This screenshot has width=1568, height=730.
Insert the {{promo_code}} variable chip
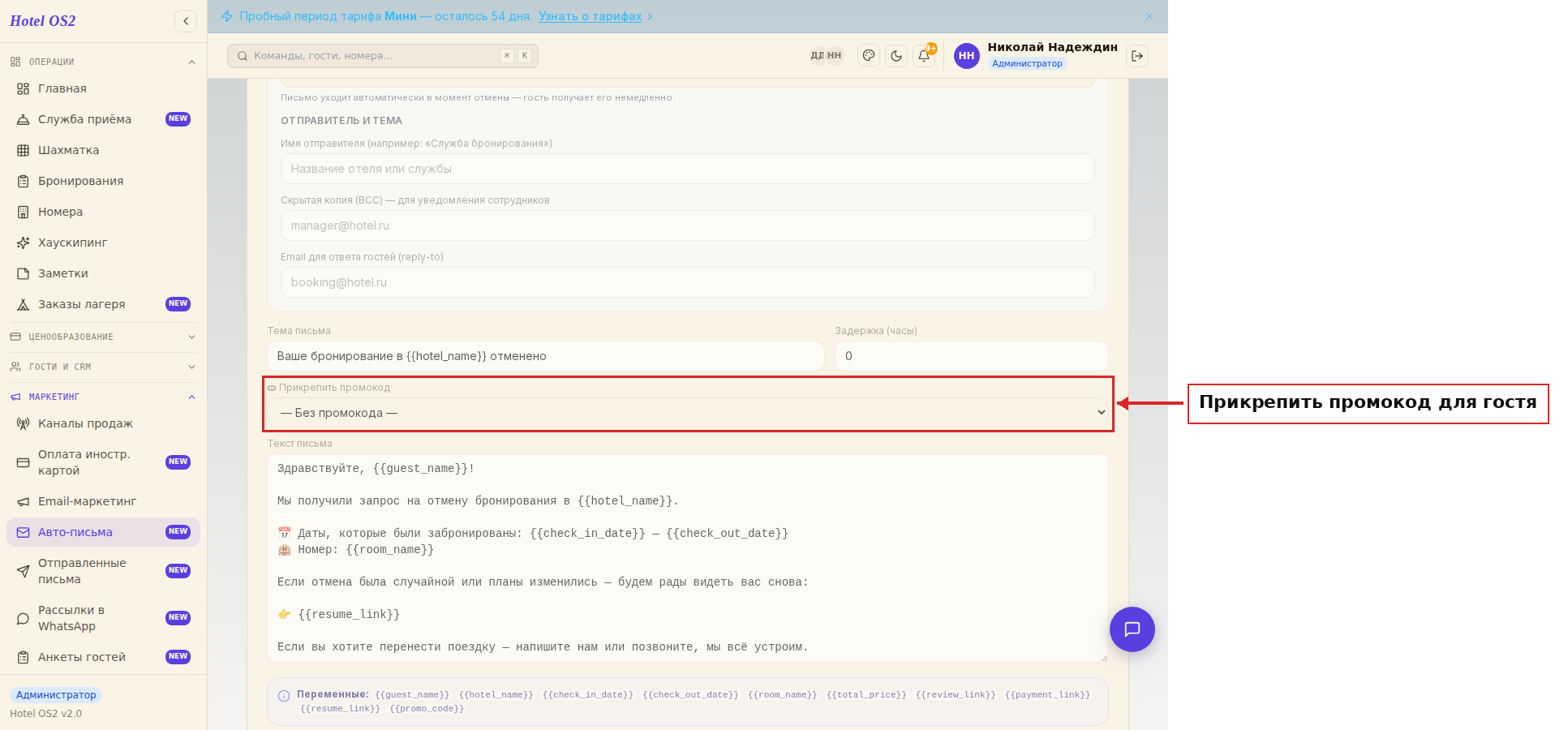427,709
